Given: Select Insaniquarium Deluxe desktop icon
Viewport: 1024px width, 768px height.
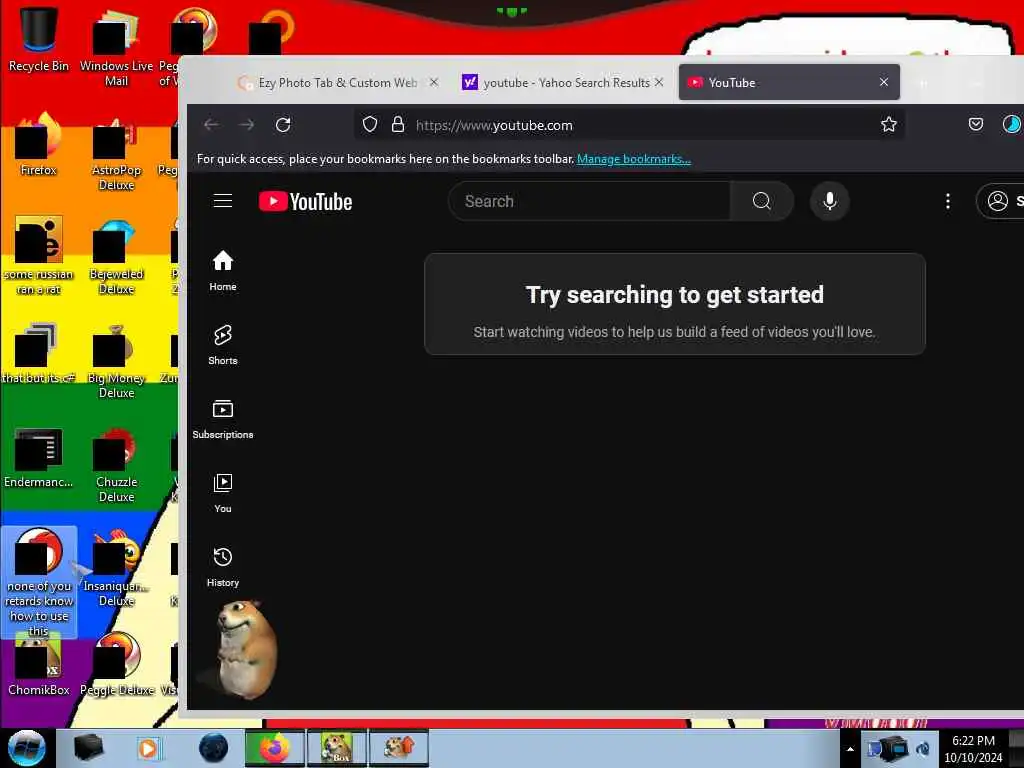Looking at the screenshot, I should pyautogui.click(x=116, y=568).
